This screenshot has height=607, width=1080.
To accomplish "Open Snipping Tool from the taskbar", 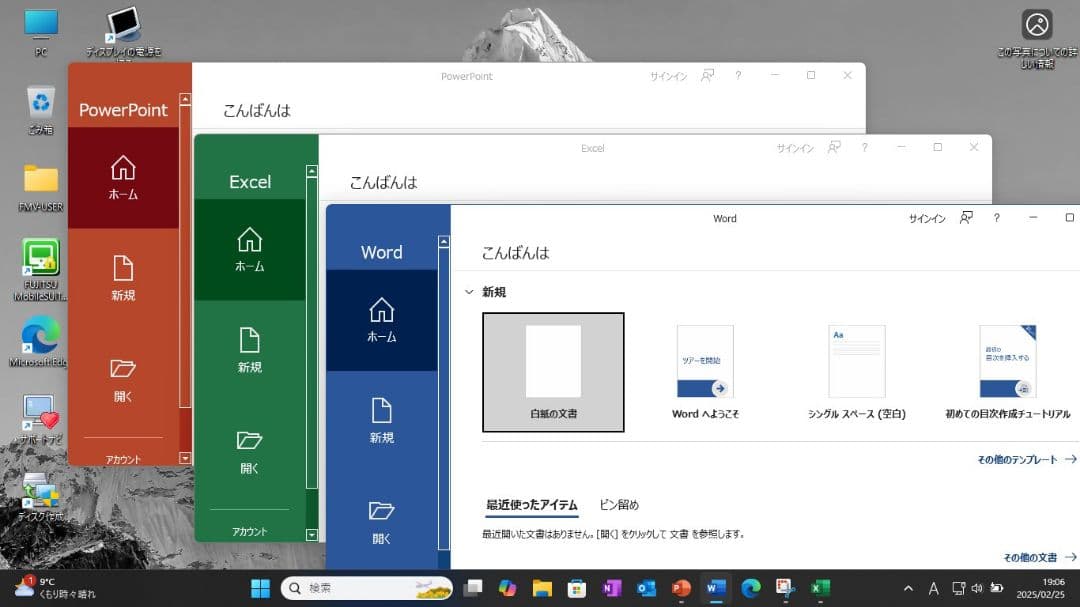I will click(785, 588).
